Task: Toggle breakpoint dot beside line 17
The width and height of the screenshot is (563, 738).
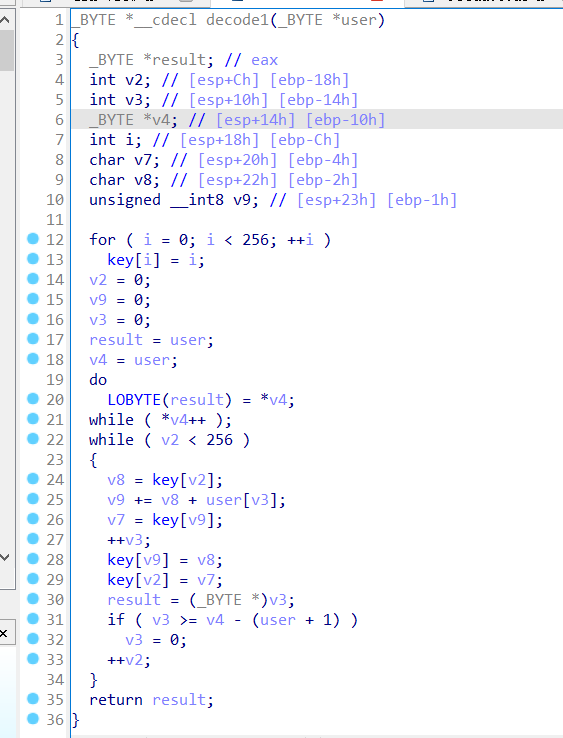Action: pos(33,339)
